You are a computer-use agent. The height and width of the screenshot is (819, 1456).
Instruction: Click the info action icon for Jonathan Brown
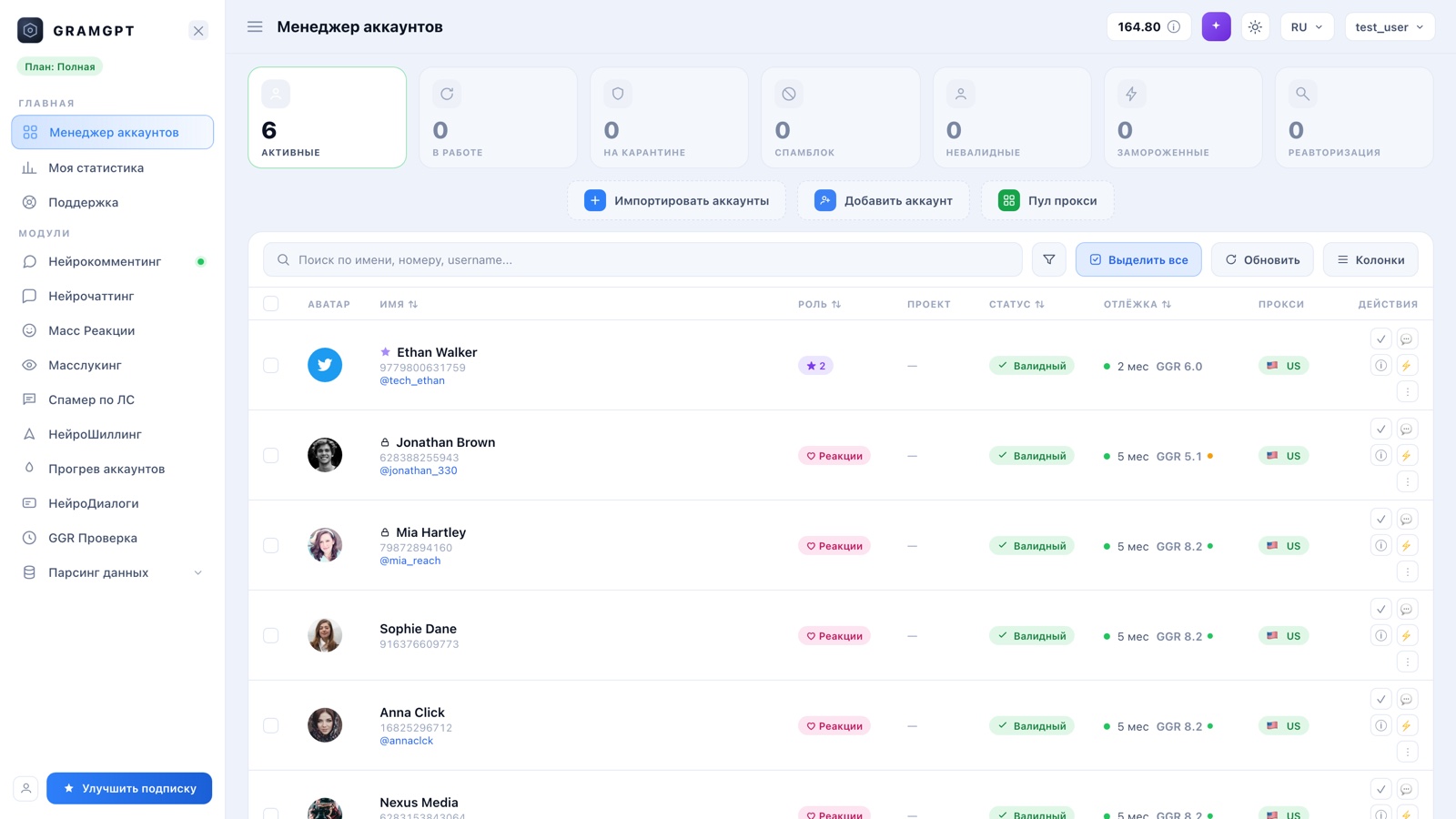tap(1381, 456)
